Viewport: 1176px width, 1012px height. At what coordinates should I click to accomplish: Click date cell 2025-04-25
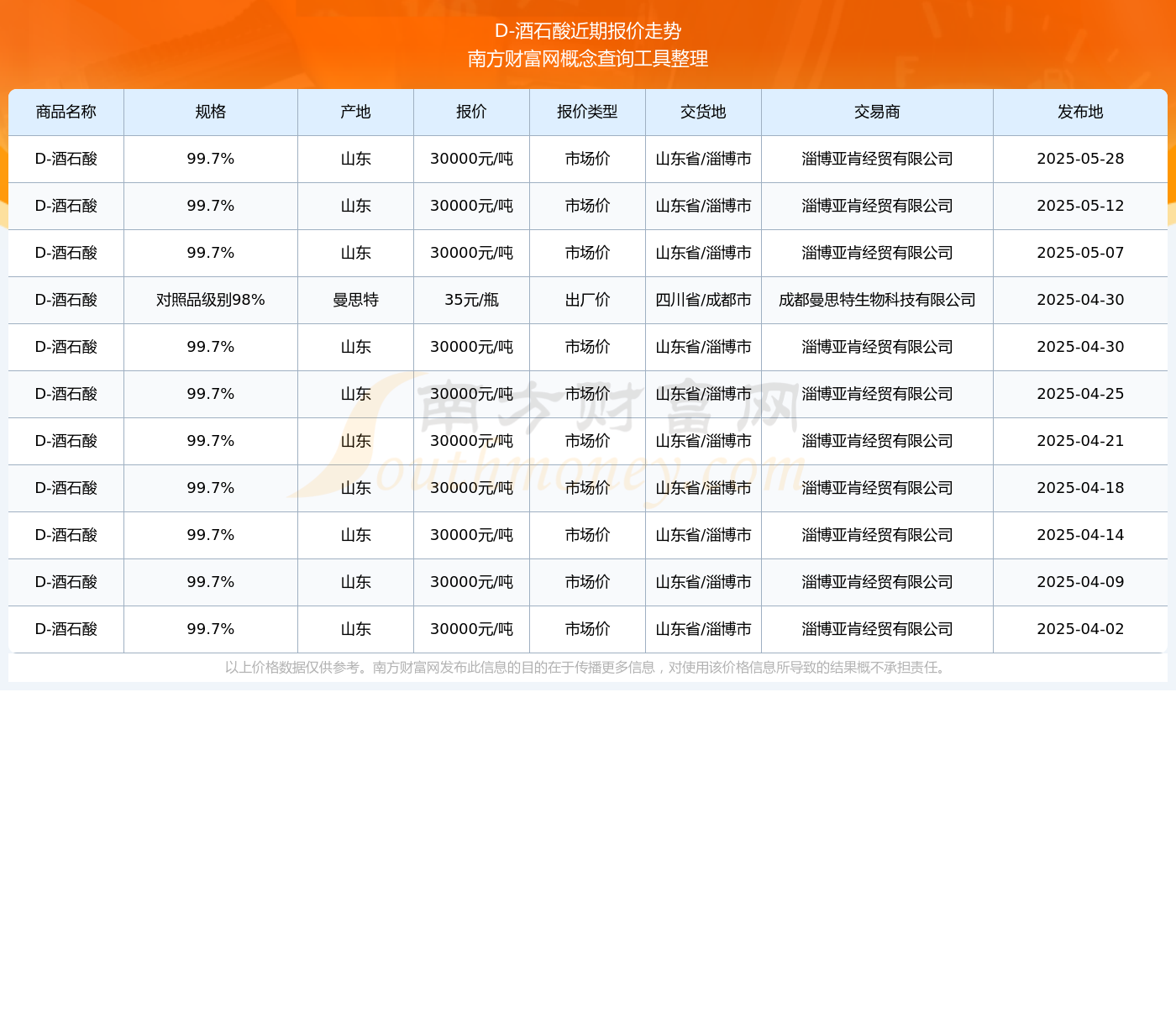(x=1081, y=394)
